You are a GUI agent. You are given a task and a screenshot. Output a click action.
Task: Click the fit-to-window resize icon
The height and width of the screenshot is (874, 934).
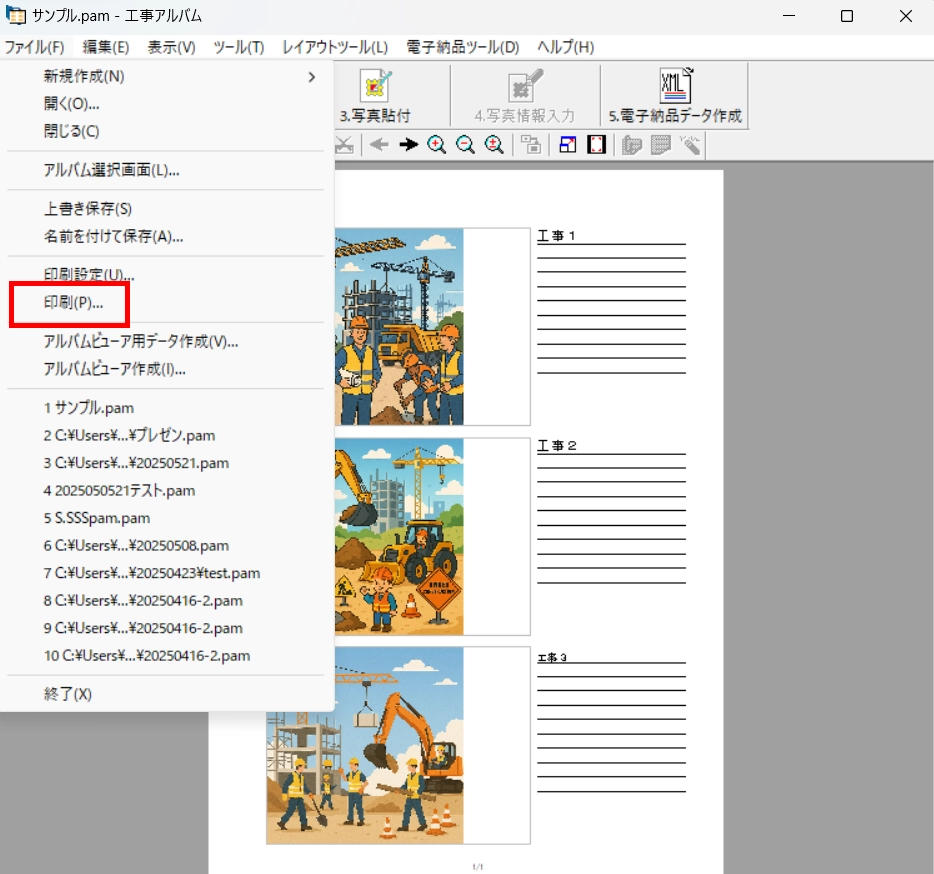(x=565, y=145)
